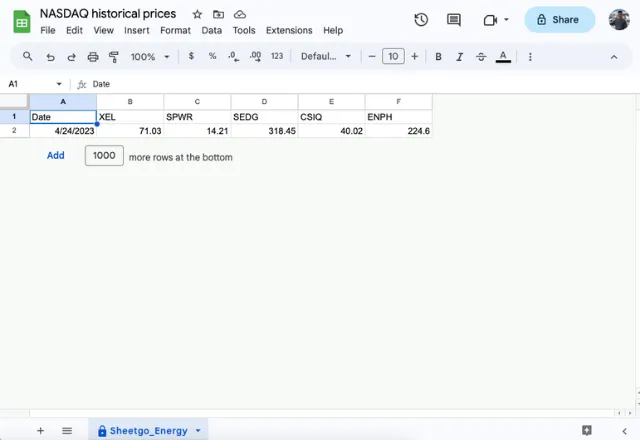Open the Explore icon at bottom right
Image resolution: width=640 pixels, height=440 pixels.
pos(587,430)
